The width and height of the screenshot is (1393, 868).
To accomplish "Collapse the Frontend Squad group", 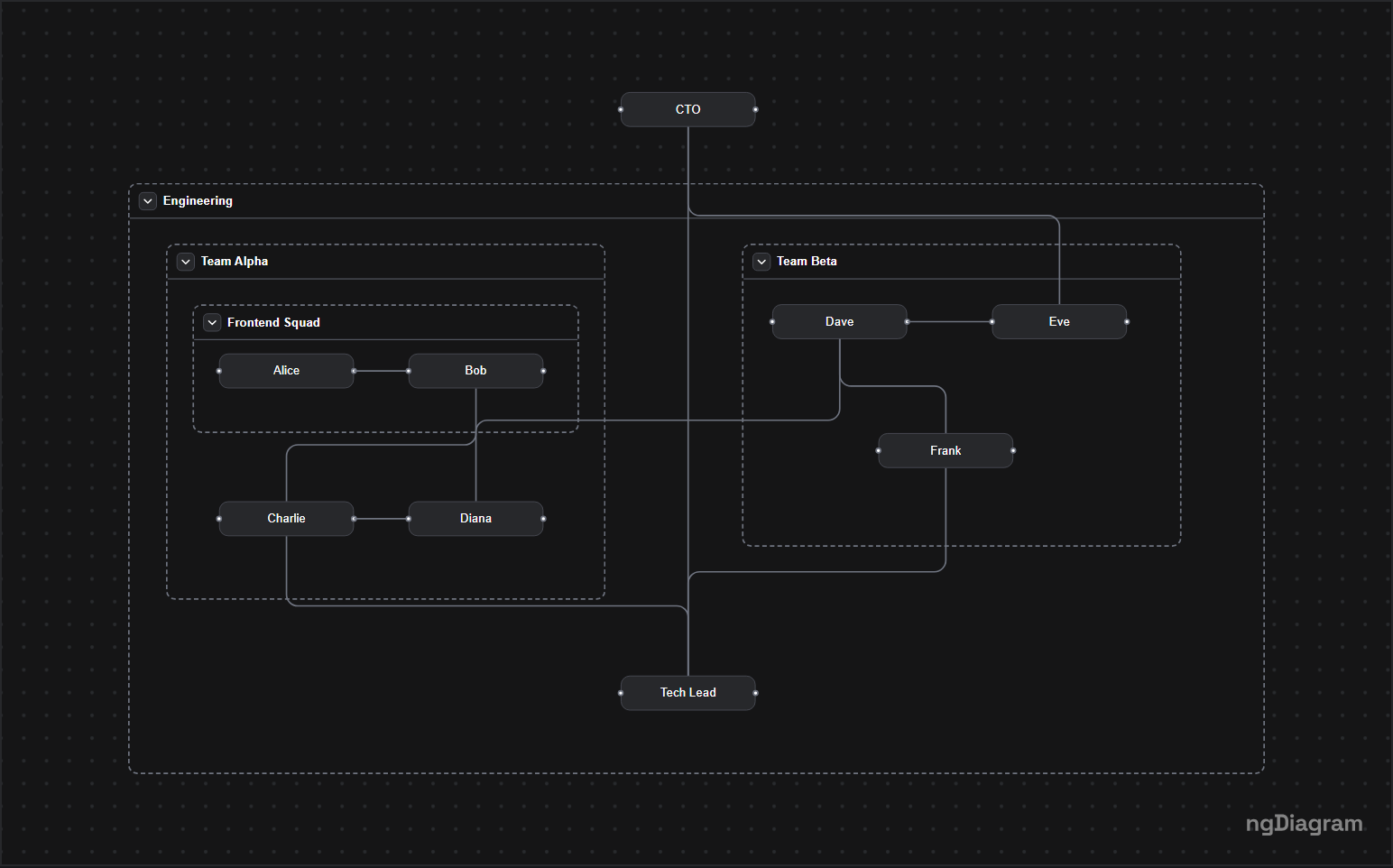I will click(212, 323).
